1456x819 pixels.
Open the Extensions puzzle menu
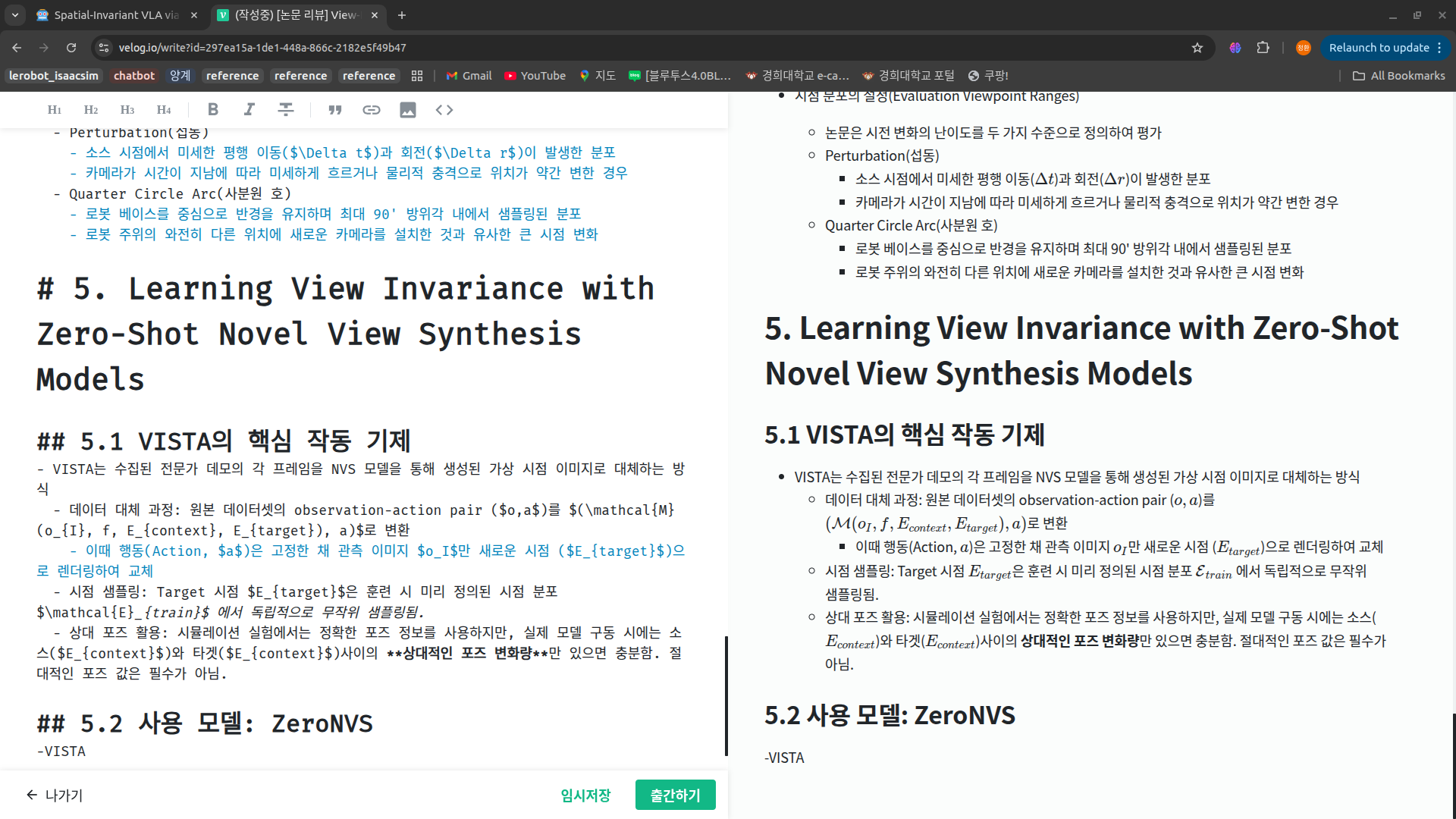(1263, 48)
